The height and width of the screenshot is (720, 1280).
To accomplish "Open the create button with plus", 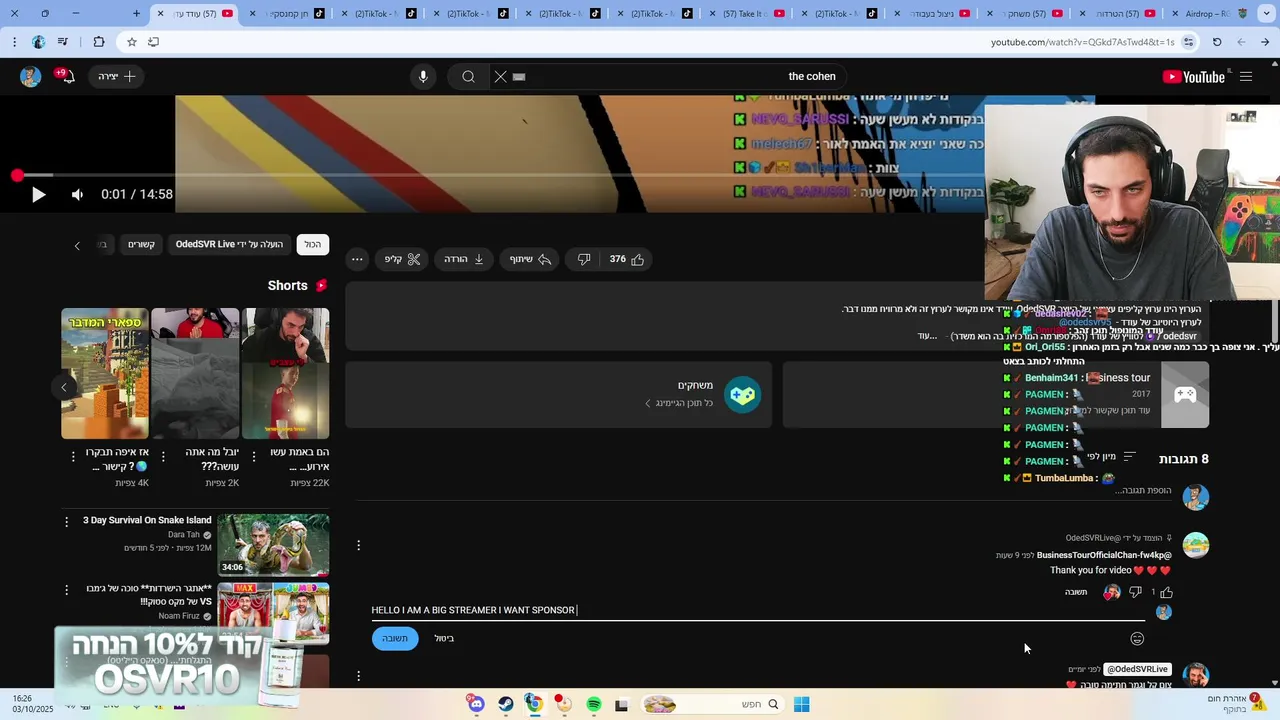I will tap(117, 76).
